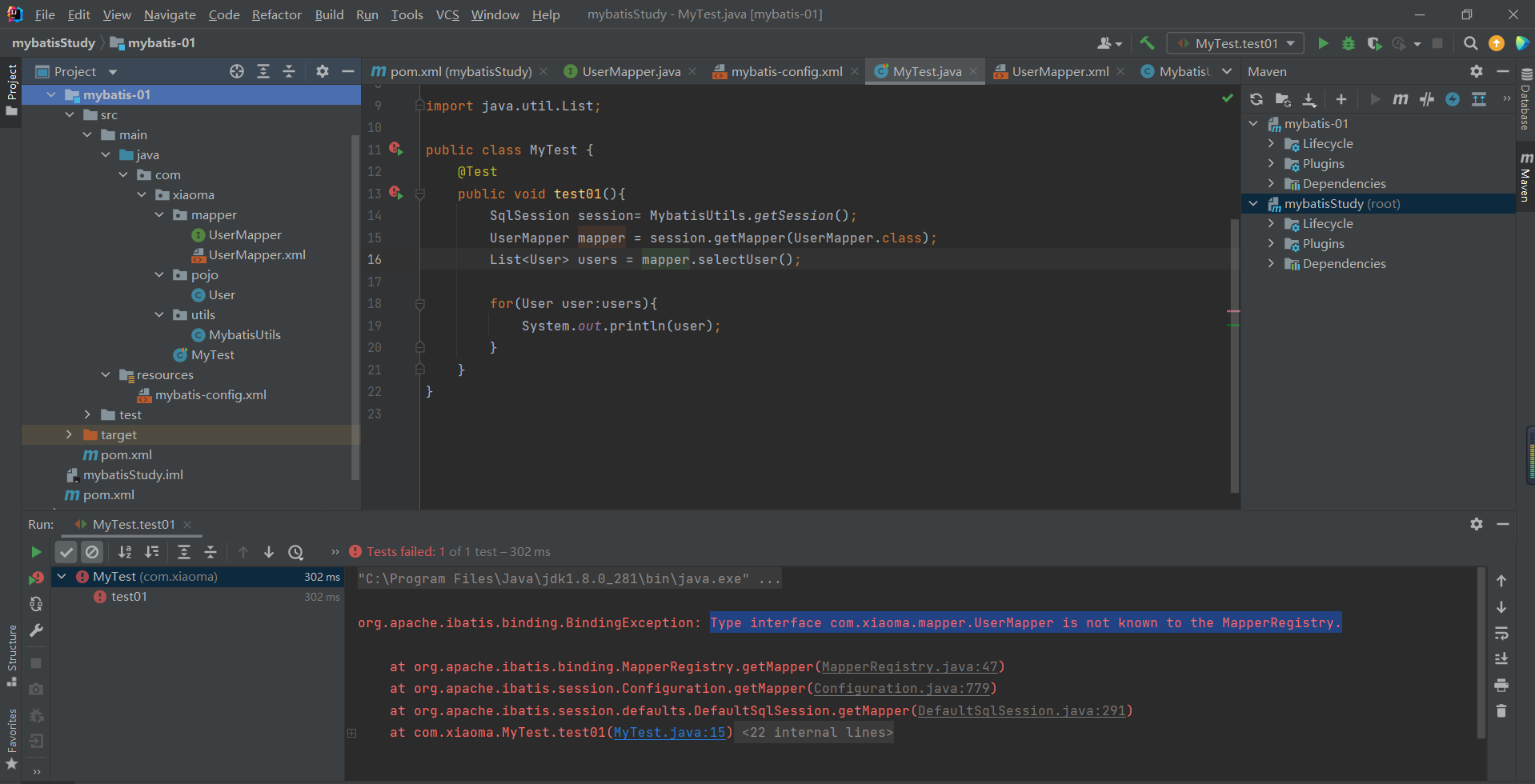
Task: Switch to mybatis-config.xml editor tab
Action: 786,71
